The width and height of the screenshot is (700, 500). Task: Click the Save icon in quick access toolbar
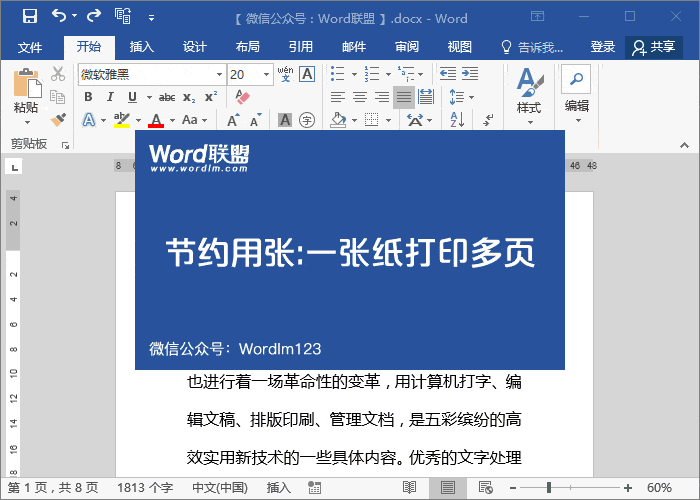[x=30, y=16]
